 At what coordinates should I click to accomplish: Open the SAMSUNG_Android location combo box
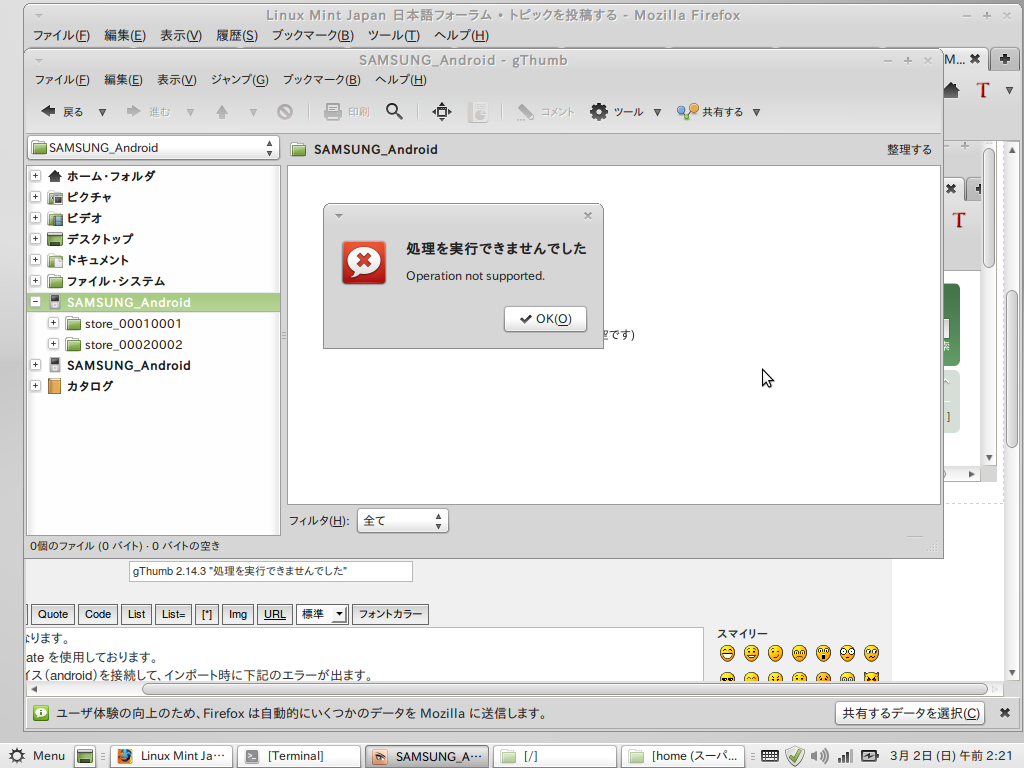tap(153, 148)
